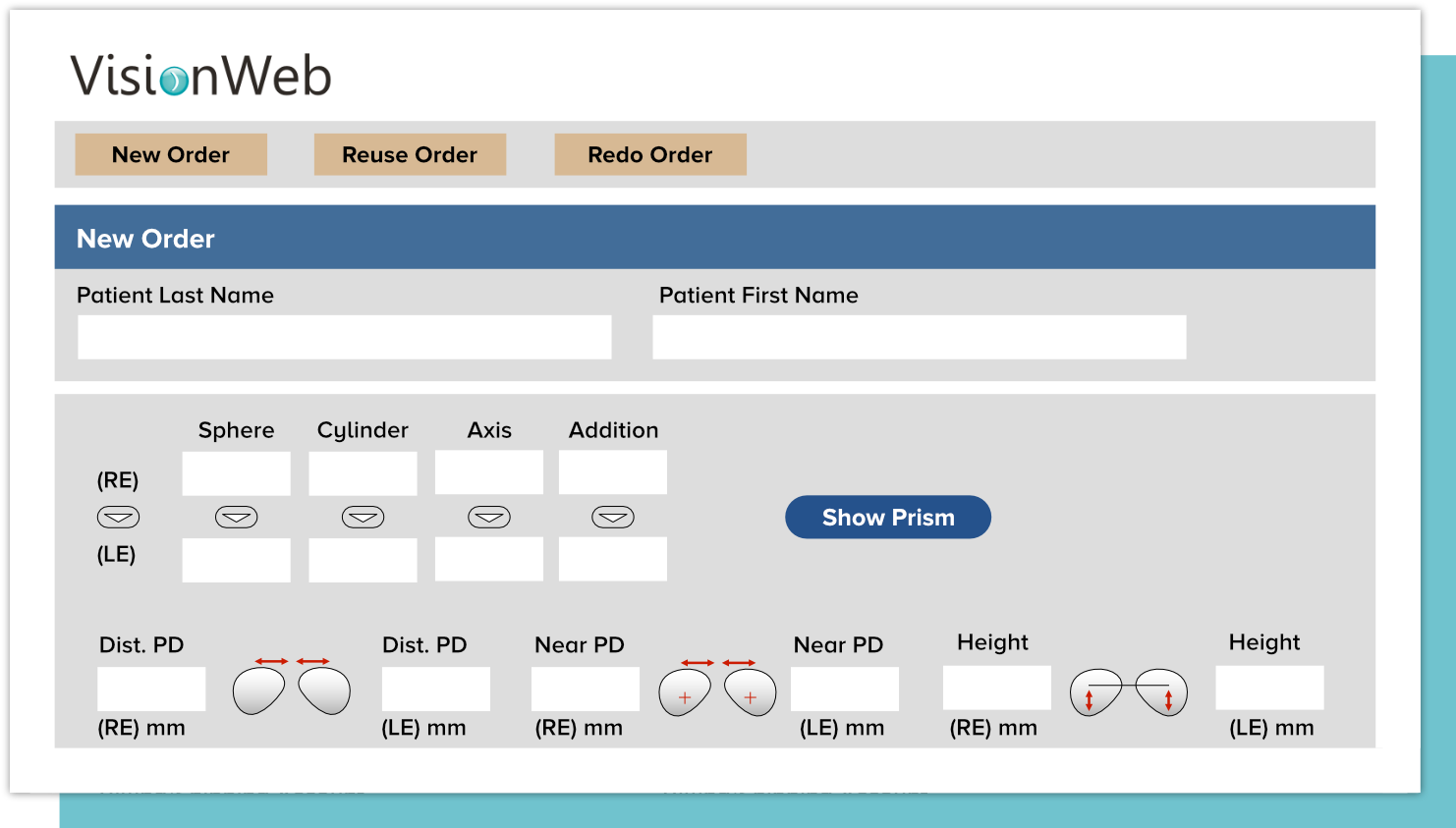Click the VisionWeb logo
Viewport: 1456px width, 828px height.
199,77
